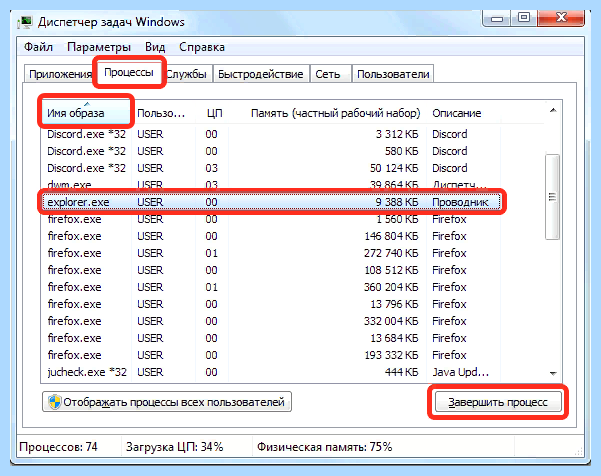Select firefox.exe row using 272 740 КБ
Image resolution: width=601 pixels, height=476 pixels.
(x=271, y=253)
